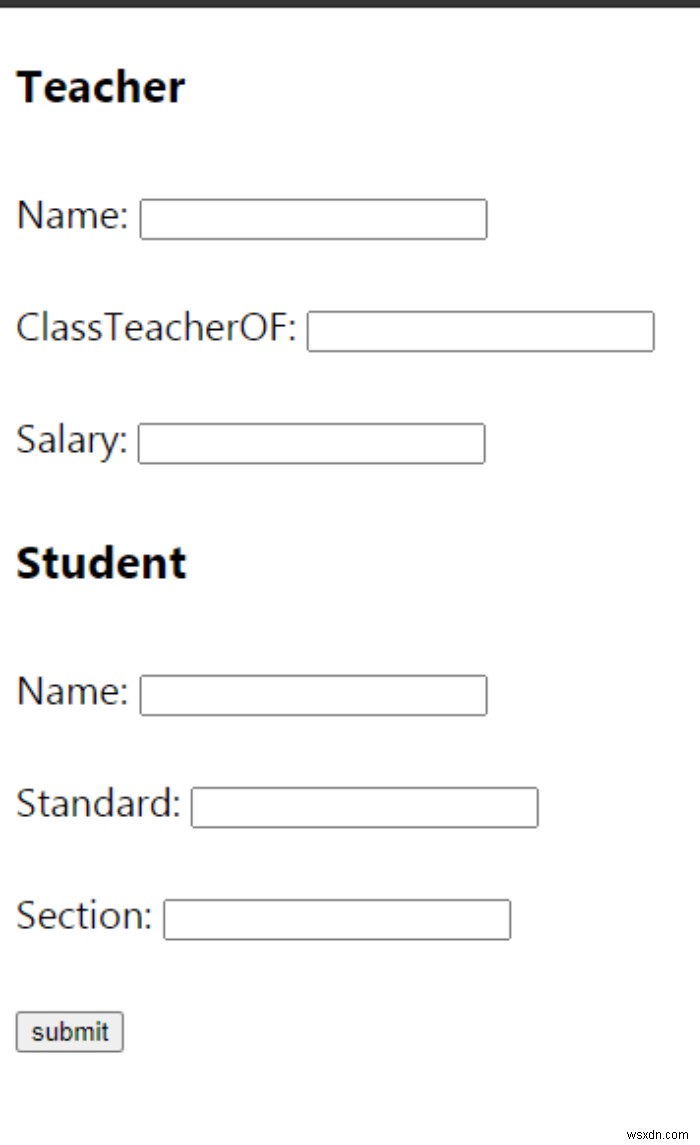Focus the ClassTeacherOF text box
The height and width of the screenshot is (1145, 700).
pos(480,331)
